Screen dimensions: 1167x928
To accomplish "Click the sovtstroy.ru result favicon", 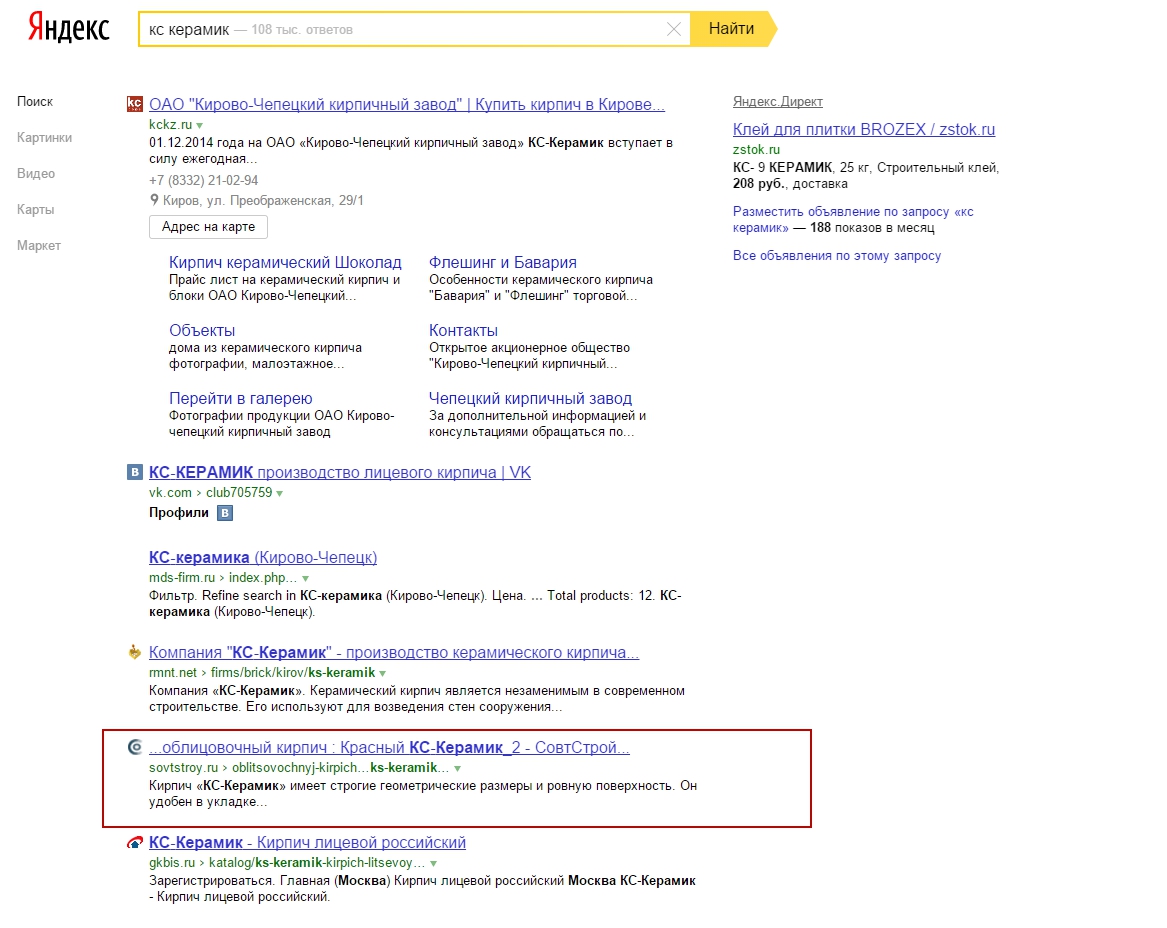I will (135, 747).
